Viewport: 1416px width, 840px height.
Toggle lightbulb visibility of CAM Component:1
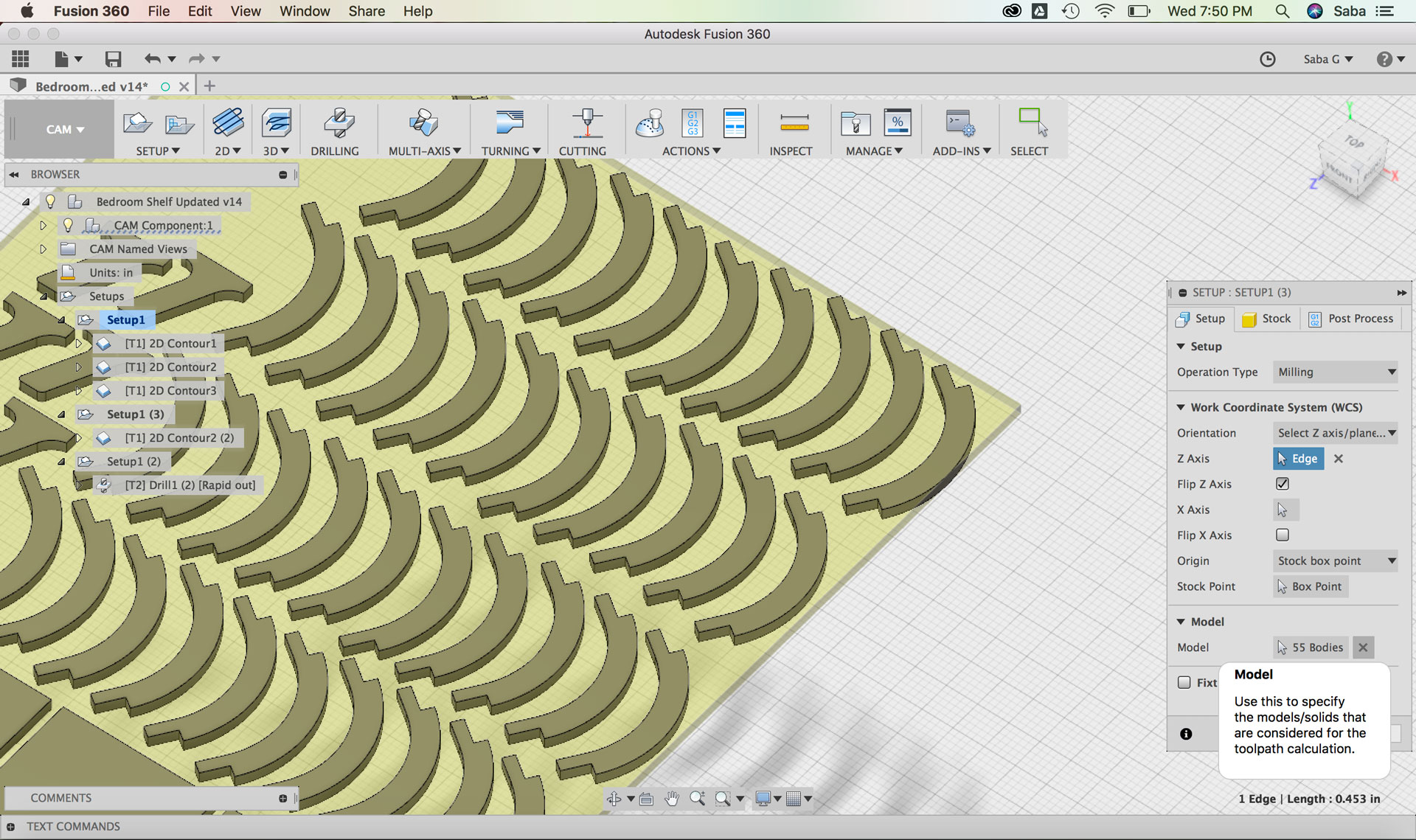coord(68,225)
